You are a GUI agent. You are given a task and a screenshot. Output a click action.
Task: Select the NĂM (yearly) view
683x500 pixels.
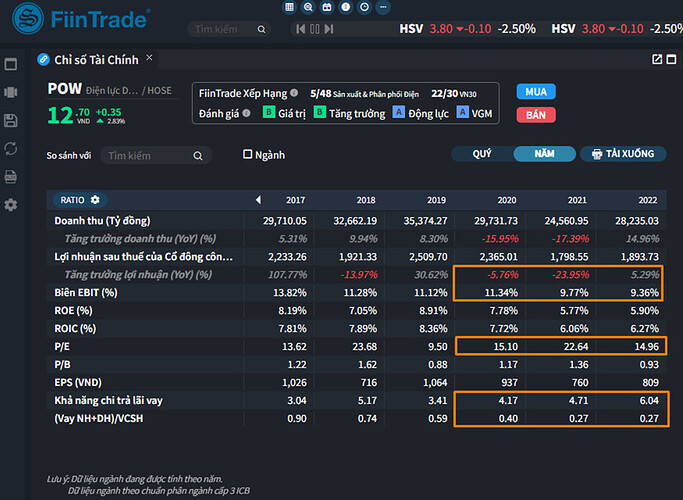pyautogui.click(x=544, y=154)
